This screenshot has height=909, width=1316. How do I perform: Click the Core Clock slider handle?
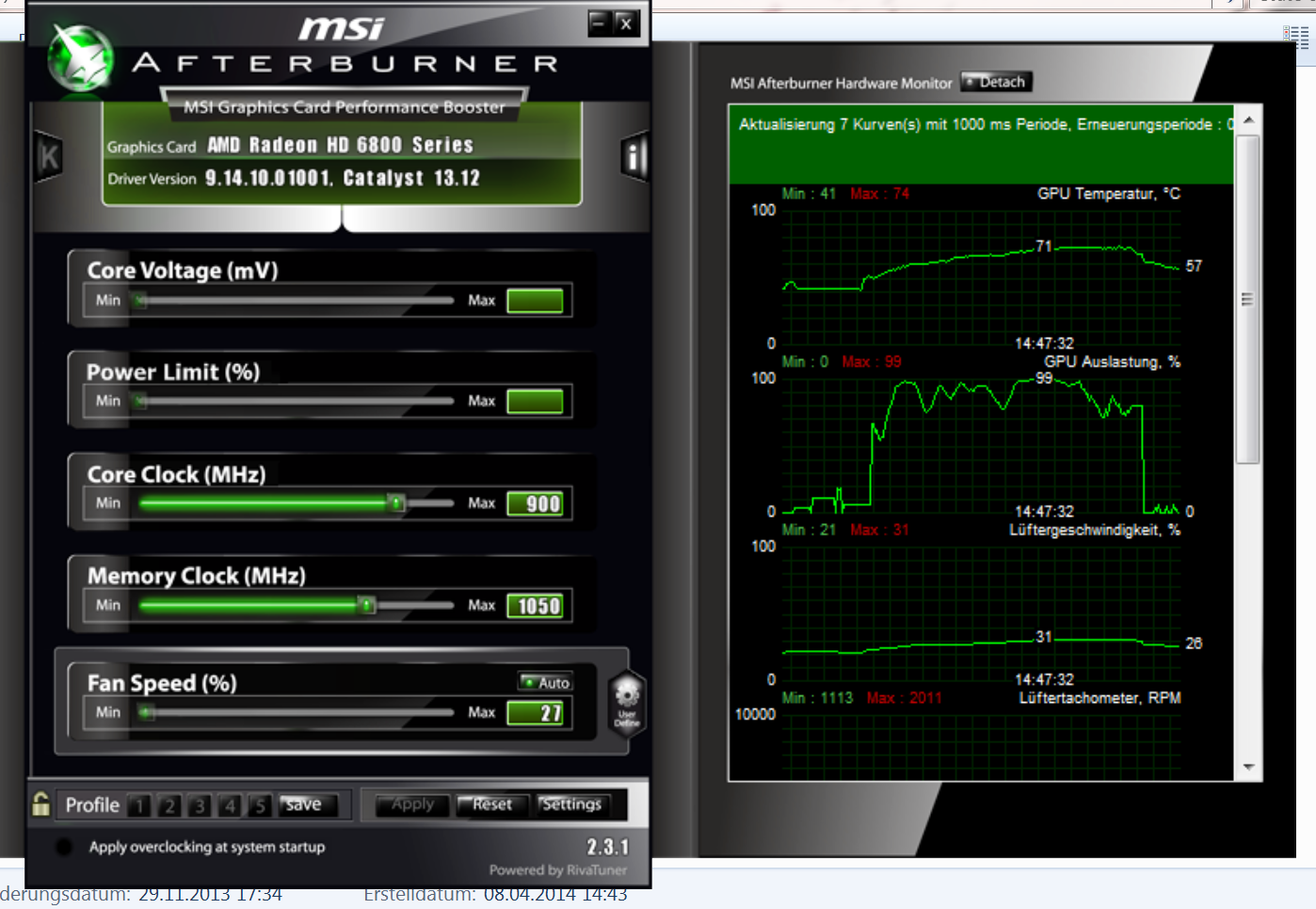coord(397,503)
